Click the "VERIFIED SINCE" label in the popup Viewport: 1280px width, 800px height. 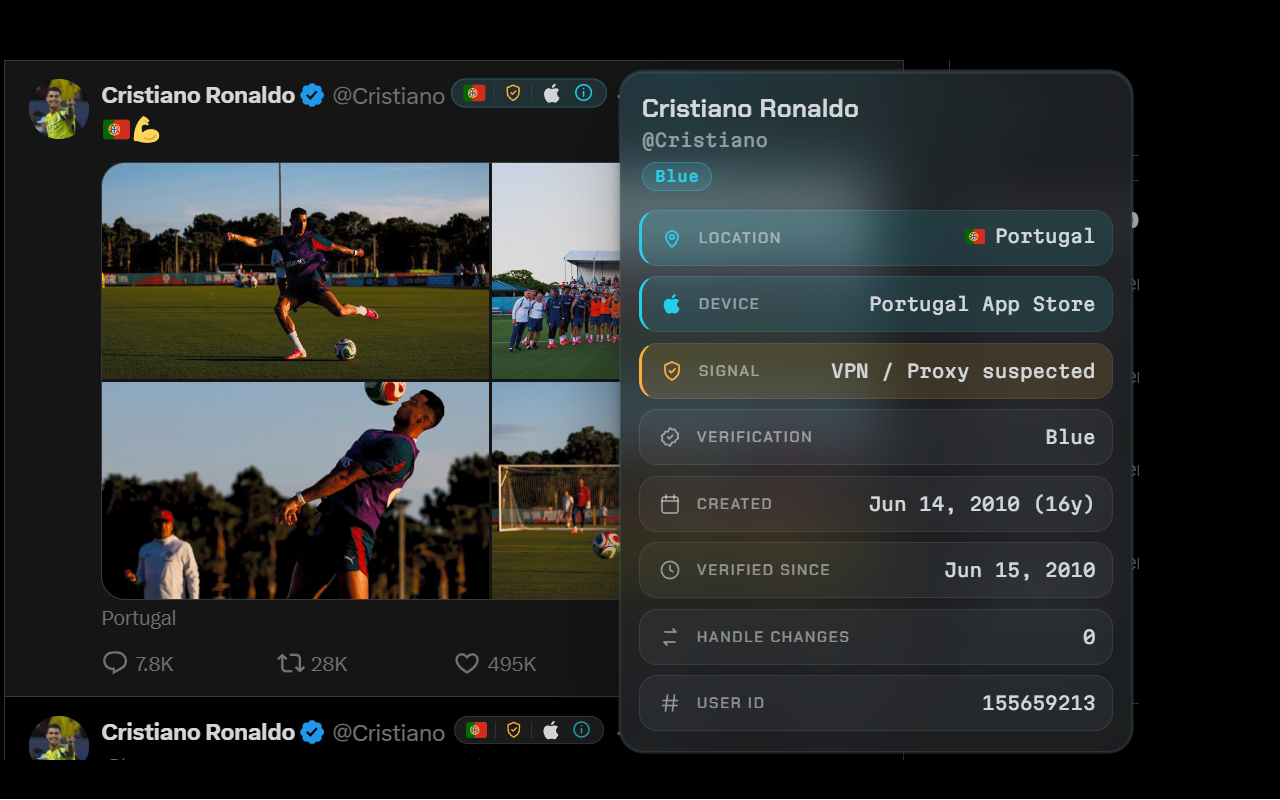tap(764, 570)
